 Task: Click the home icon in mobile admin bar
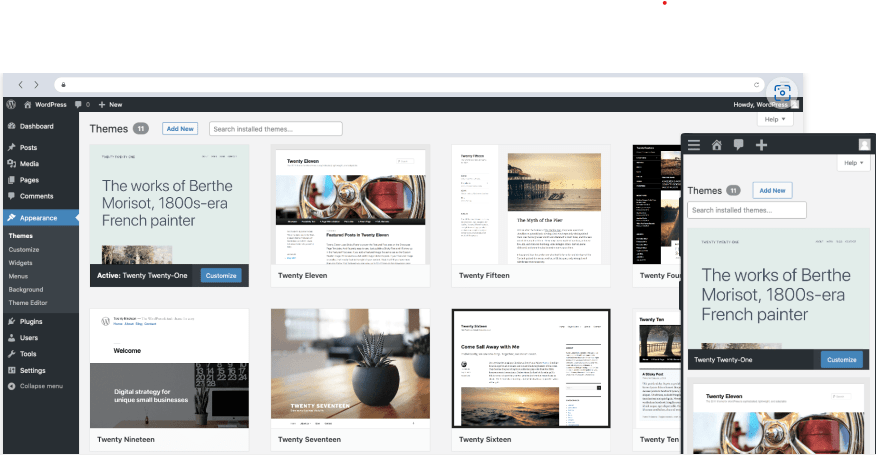coord(717,145)
